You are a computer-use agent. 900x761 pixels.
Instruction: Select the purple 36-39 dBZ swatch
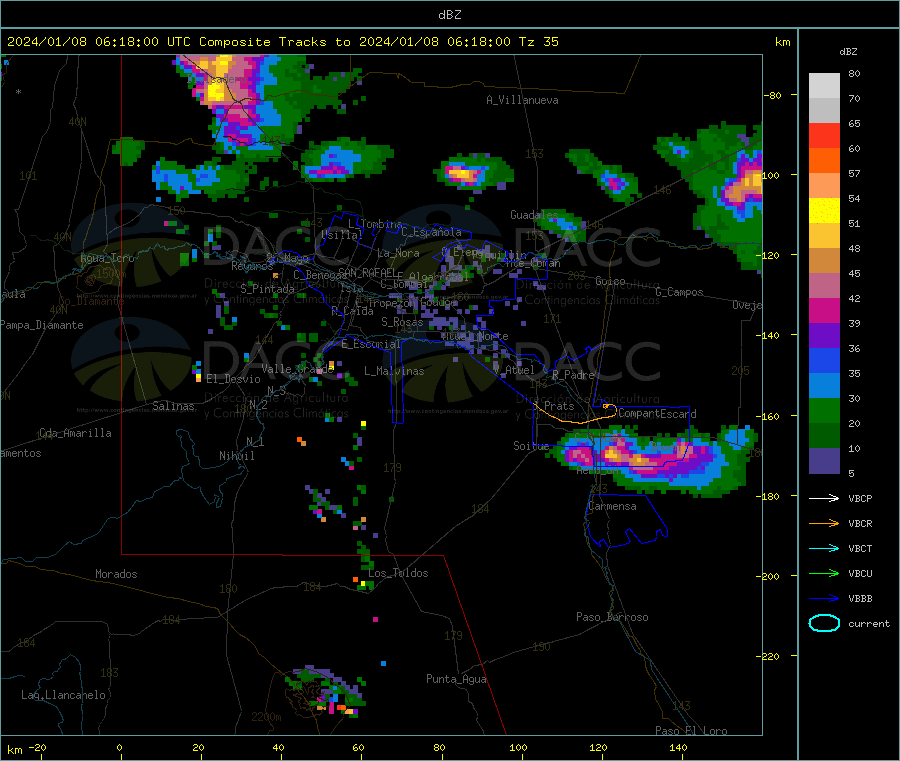pos(824,336)
